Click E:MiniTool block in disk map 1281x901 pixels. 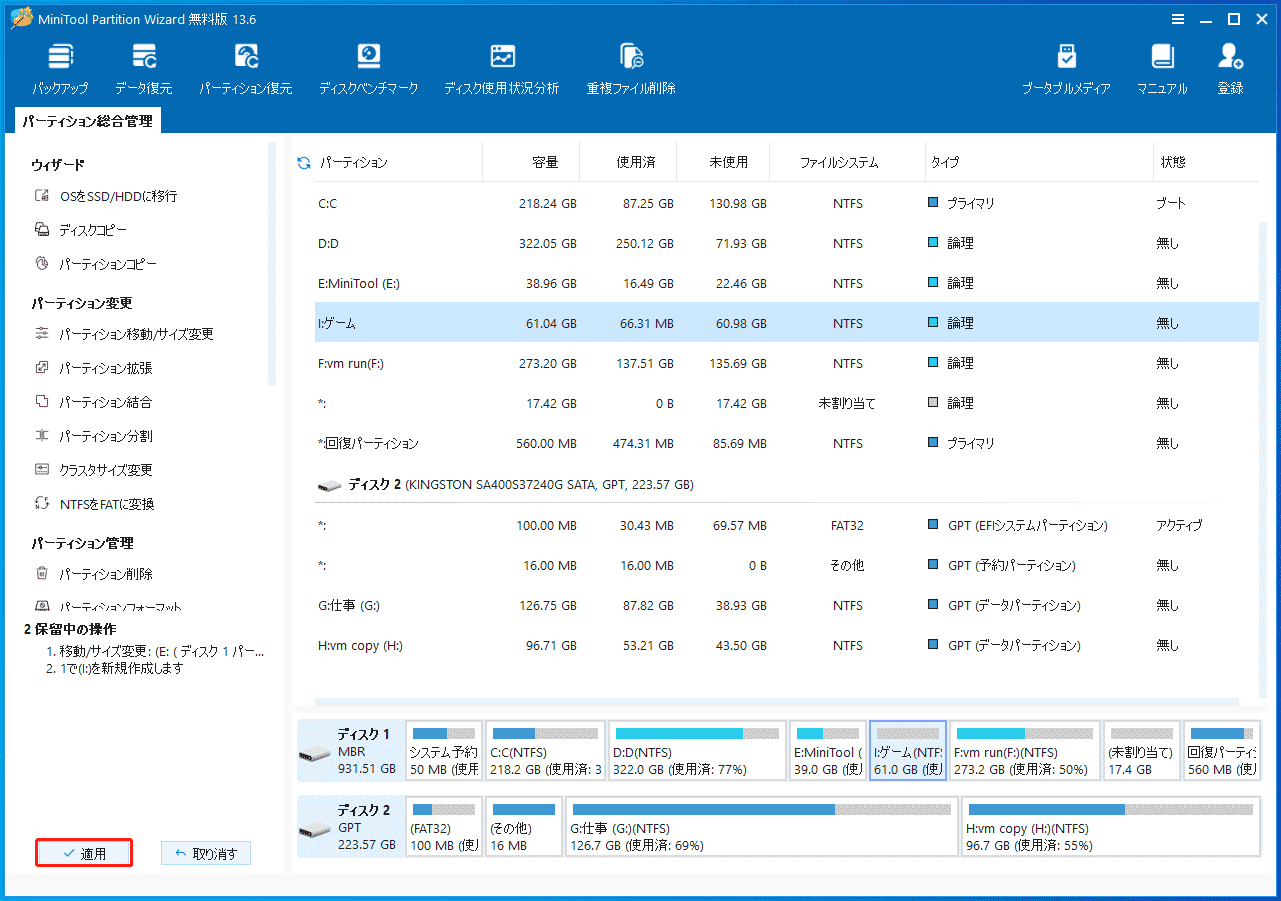click(x=828, y=751)
